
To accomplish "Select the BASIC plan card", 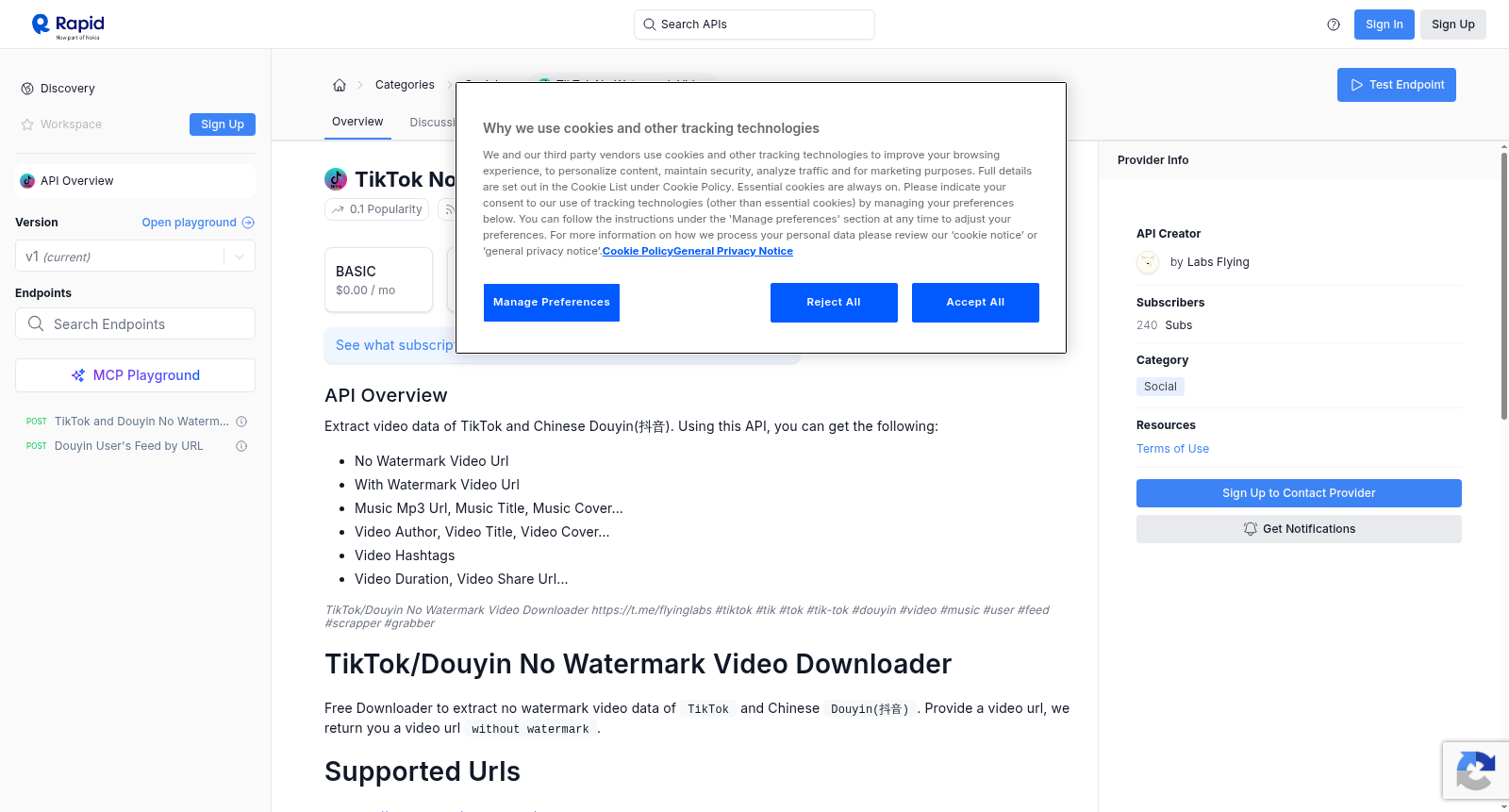I will pos(378,280).
